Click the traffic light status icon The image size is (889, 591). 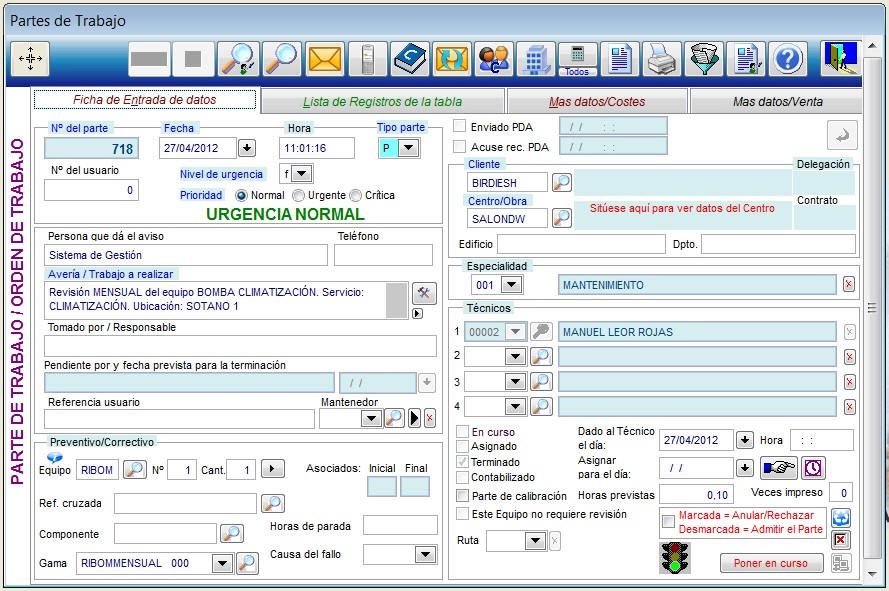(x=675, y=557)
